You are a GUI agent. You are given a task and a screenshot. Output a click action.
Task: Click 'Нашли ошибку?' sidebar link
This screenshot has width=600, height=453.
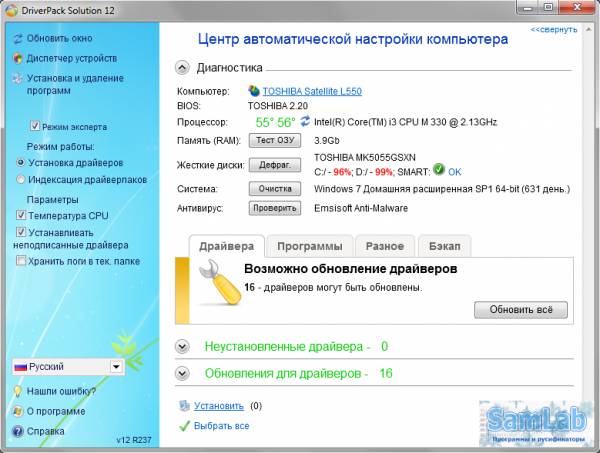point(61,391)
